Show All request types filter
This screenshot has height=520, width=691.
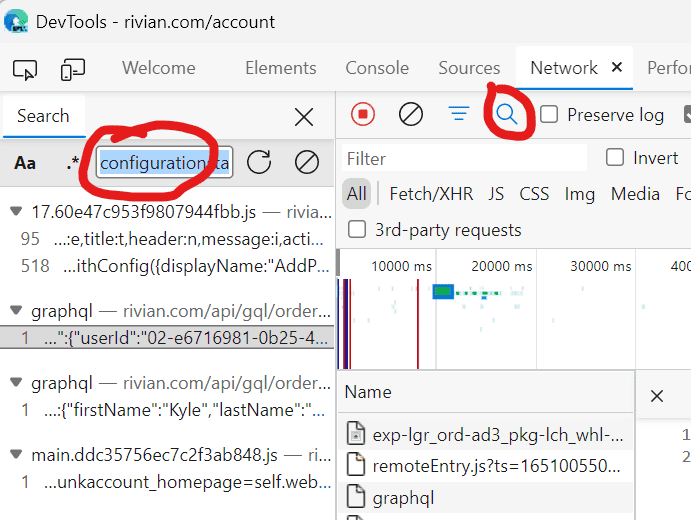pyautogui.click(x=357, y=193)
